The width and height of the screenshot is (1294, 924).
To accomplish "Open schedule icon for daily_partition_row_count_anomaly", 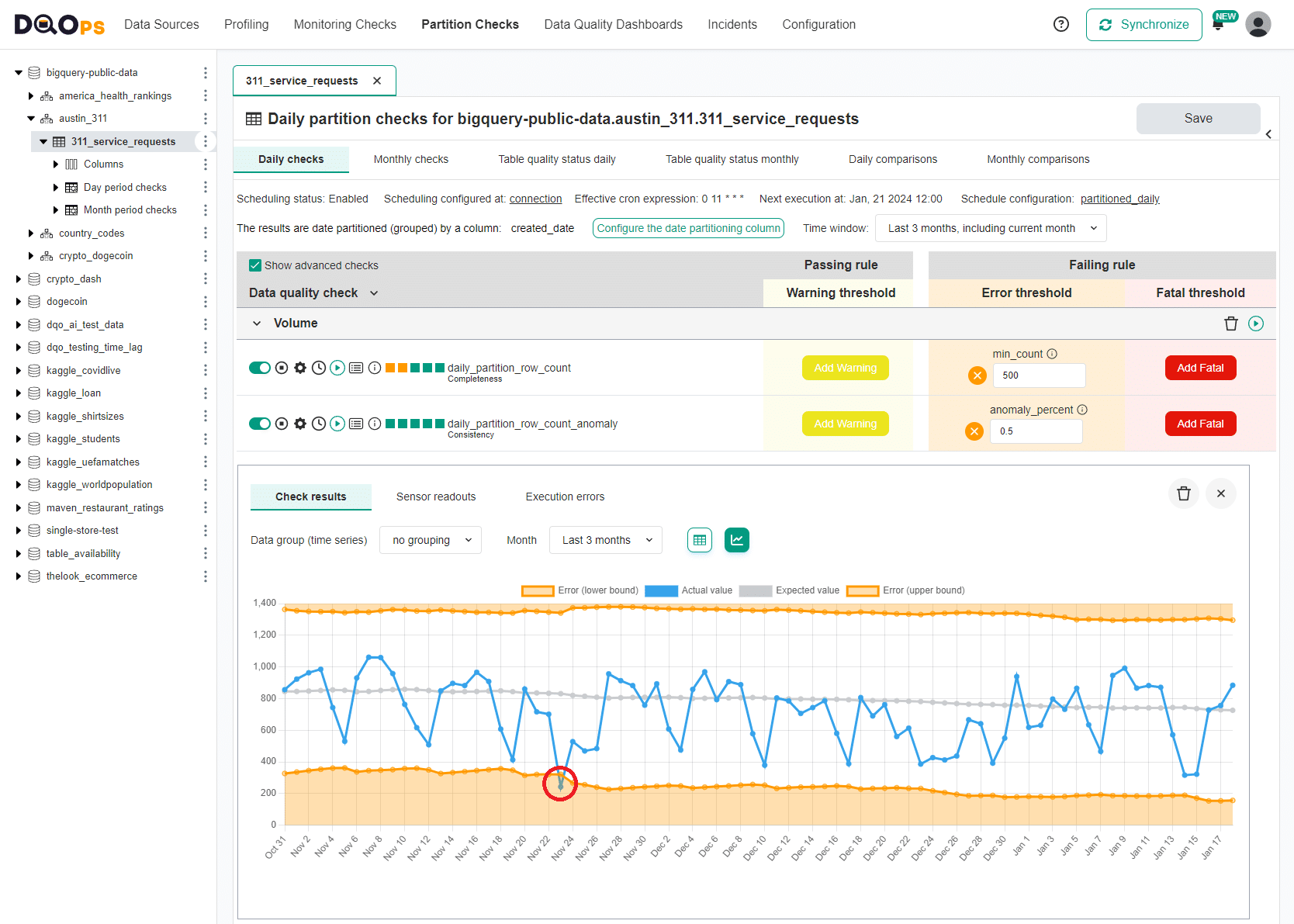I will click(319, 424).
